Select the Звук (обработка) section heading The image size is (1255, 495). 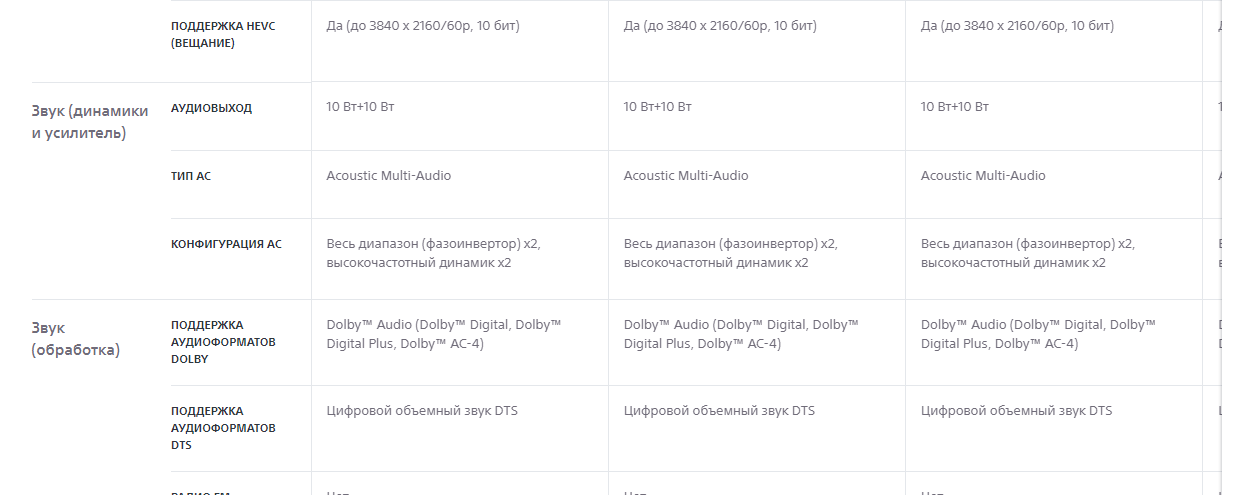click(x=75, y=338)
